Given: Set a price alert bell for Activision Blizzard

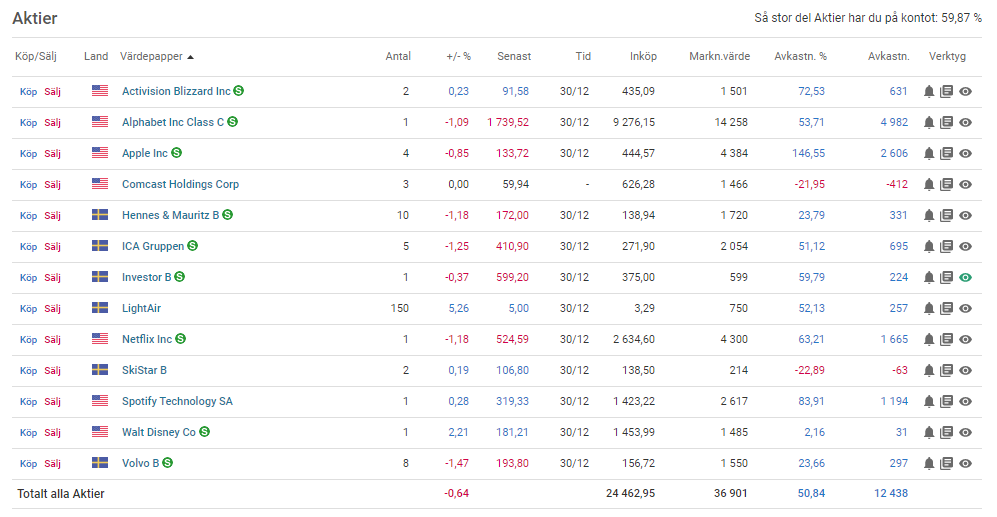Looking at the screenshot, I should coord(929,92).
